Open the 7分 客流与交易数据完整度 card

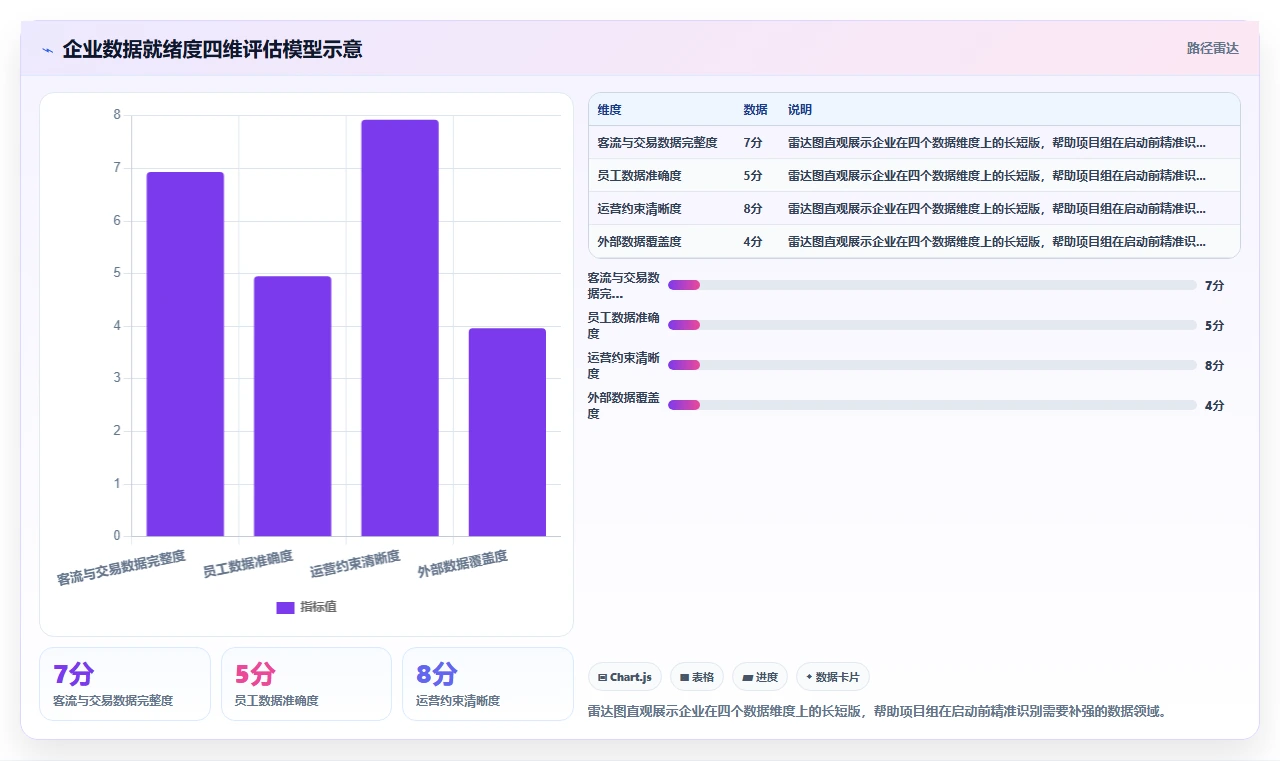click(x=125, y=684)
